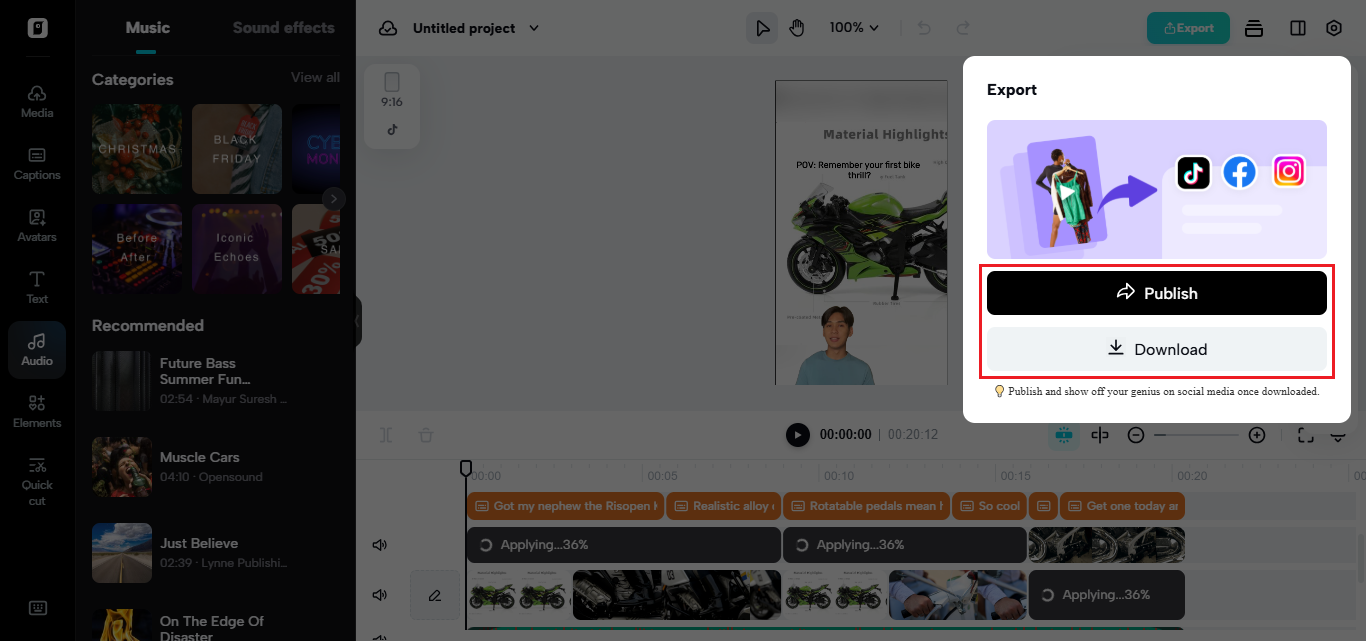
Task: Collapse the left media panel
Action: pyautogui.click(x=357, y=322)
